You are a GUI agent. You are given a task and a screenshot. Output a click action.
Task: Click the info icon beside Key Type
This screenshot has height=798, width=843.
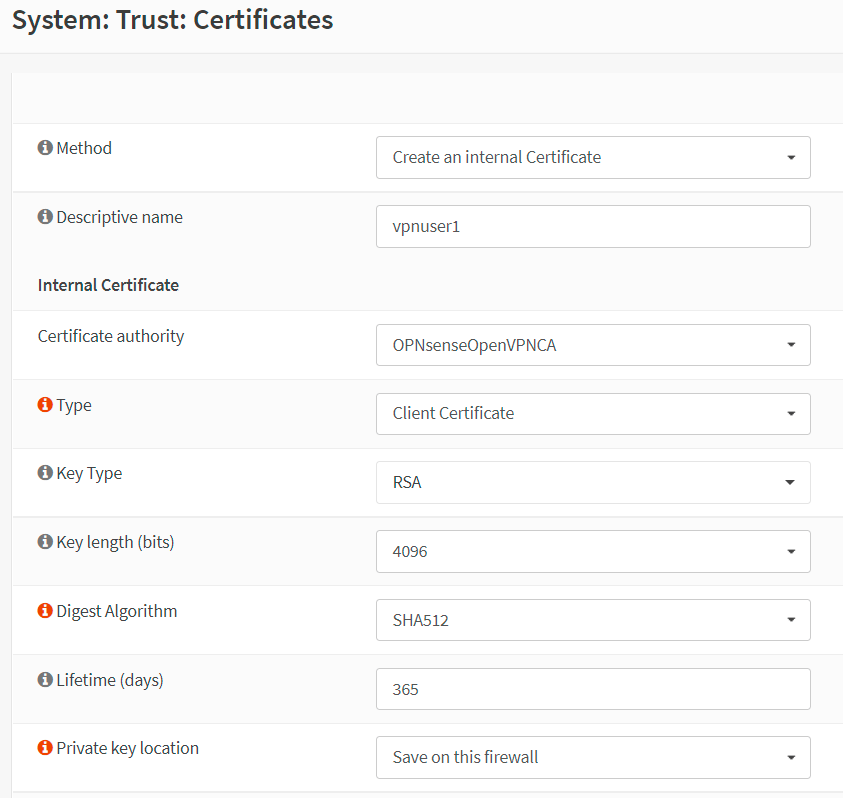pyautogui.click(x=45, y=472)
